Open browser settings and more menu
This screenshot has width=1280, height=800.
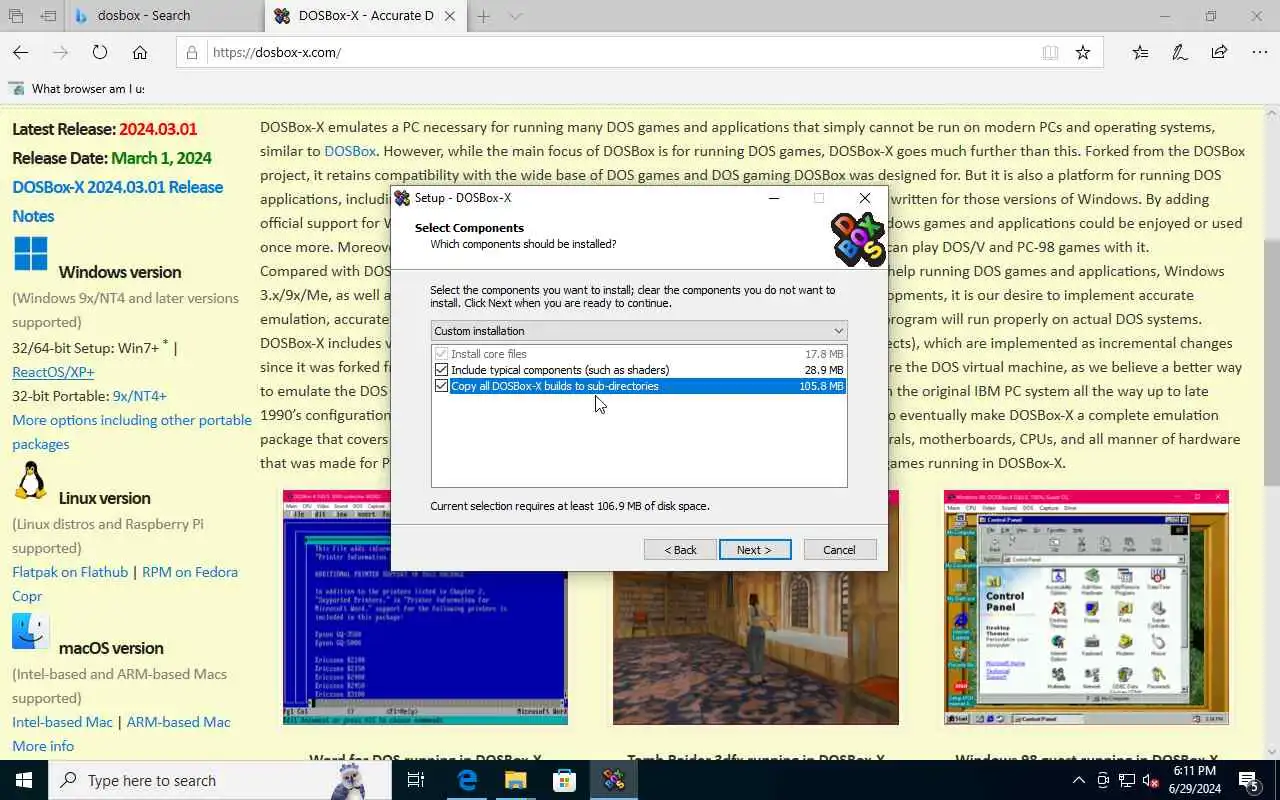click(1259, 52)
